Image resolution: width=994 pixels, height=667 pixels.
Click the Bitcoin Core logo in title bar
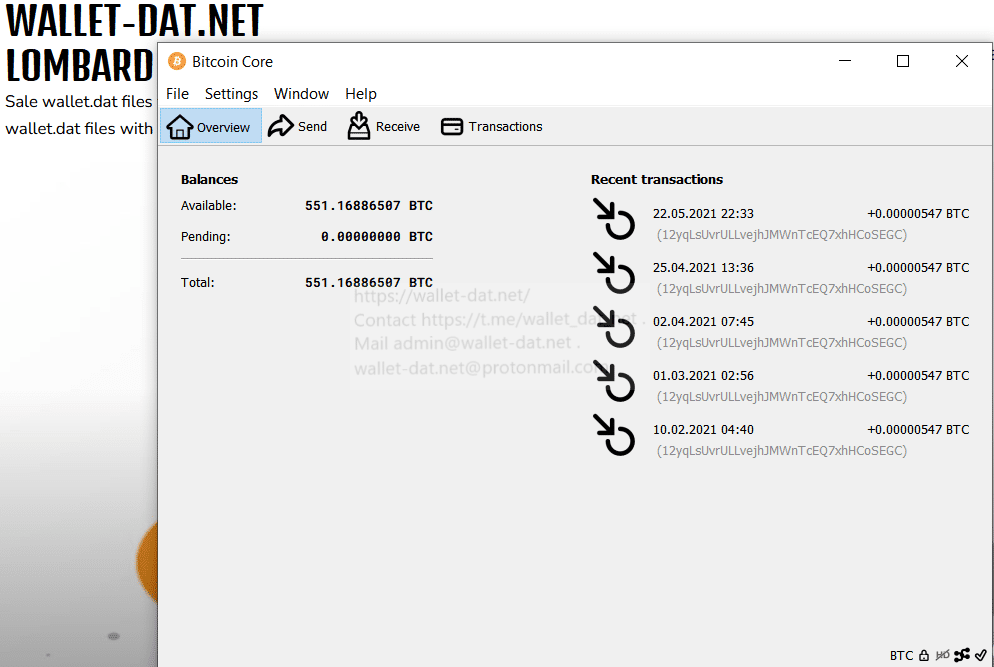coord(177,62)
